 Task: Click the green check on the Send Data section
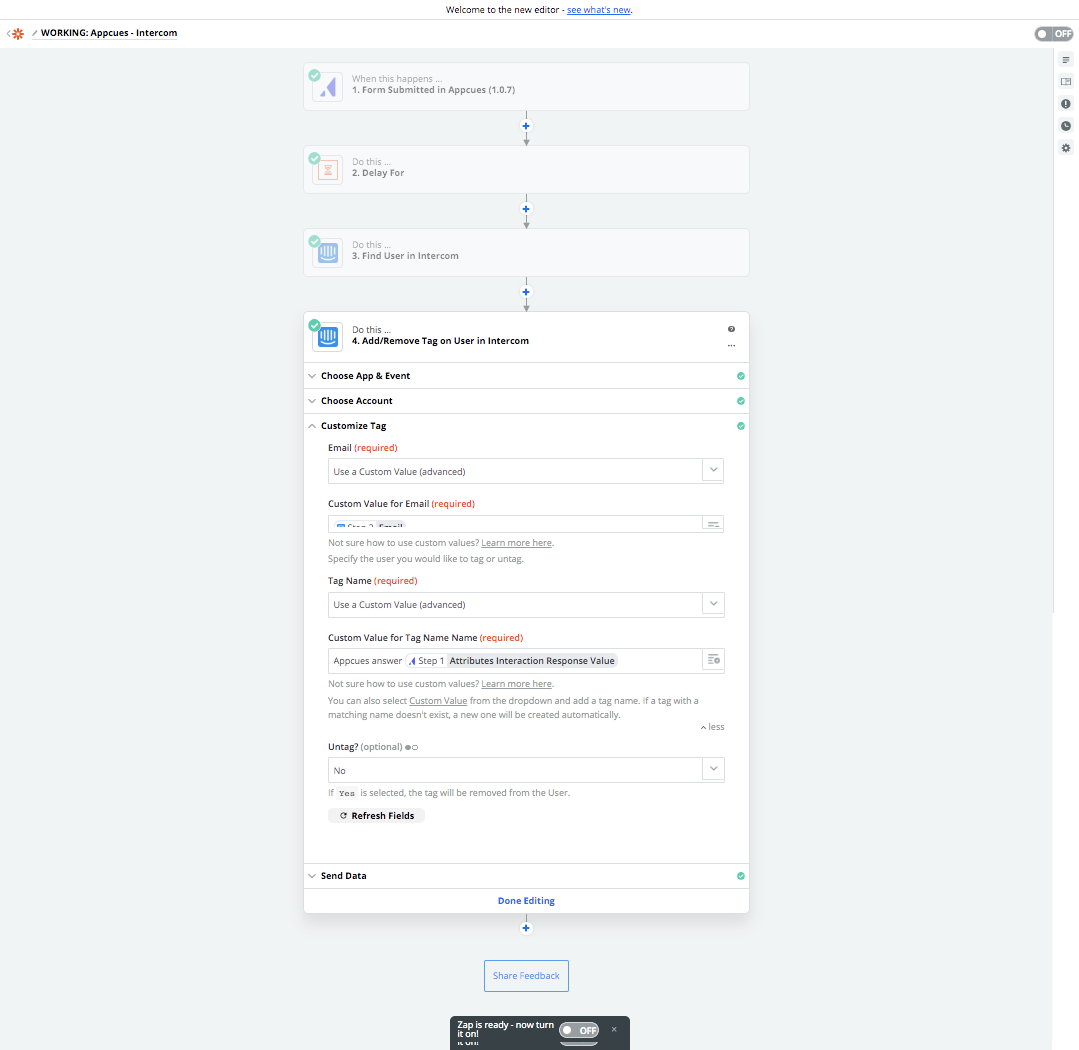pos(740,876)
